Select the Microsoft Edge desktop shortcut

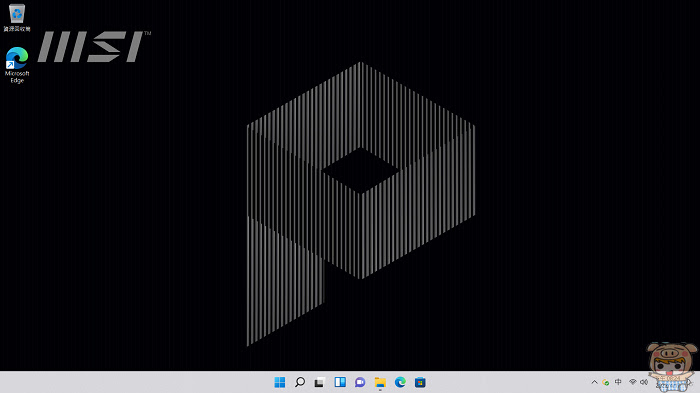tap(17, 65)
